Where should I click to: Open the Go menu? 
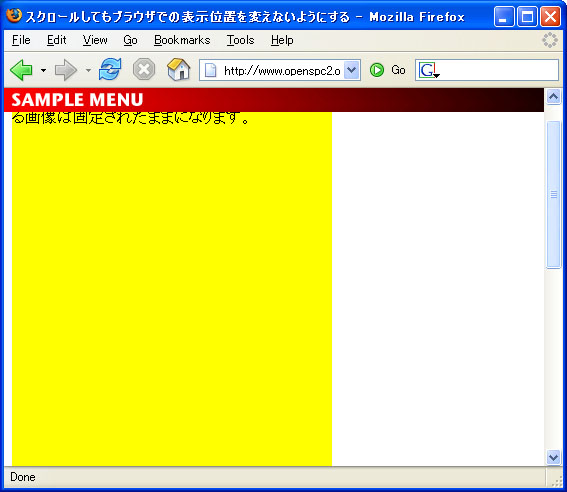point(130,40)
